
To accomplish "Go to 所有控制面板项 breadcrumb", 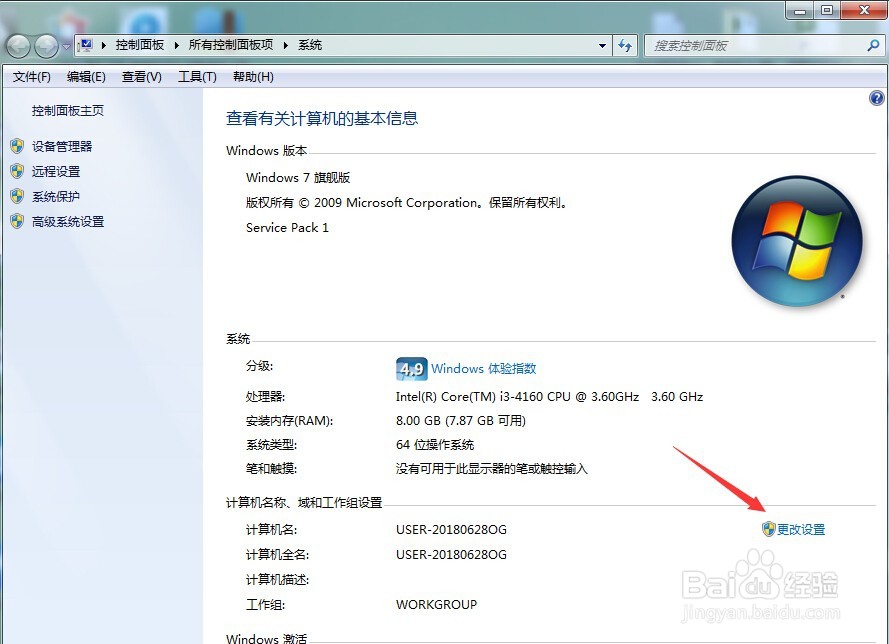I will pos(231,45).
